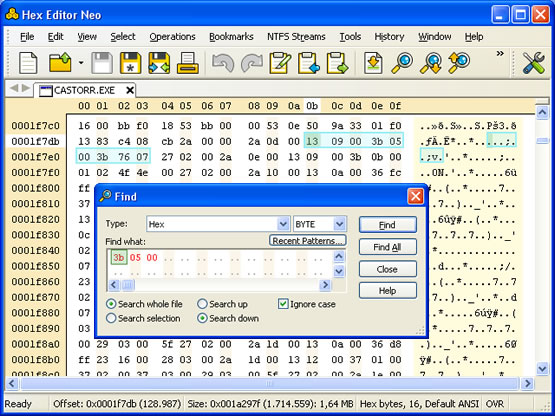Screen dimensions: 555x416
Task: Expand the Open file arrow dropdown
Action: [x=81, y=63]
